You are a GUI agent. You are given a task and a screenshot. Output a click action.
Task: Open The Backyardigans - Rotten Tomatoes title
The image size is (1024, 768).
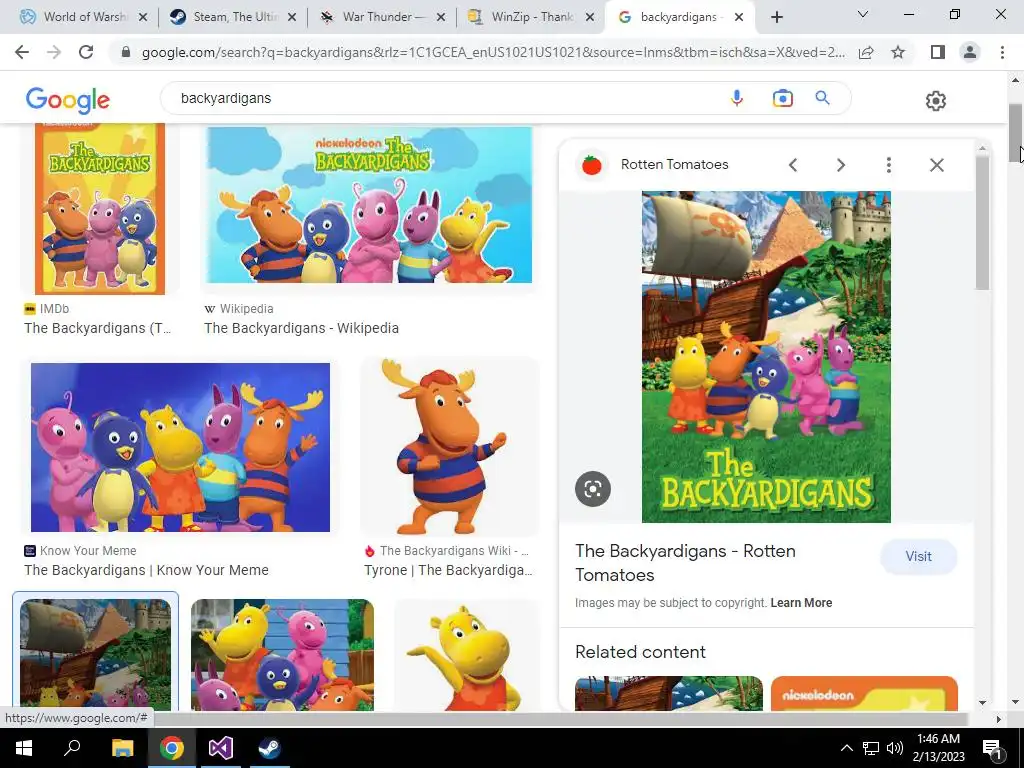[x=685, y=563]
